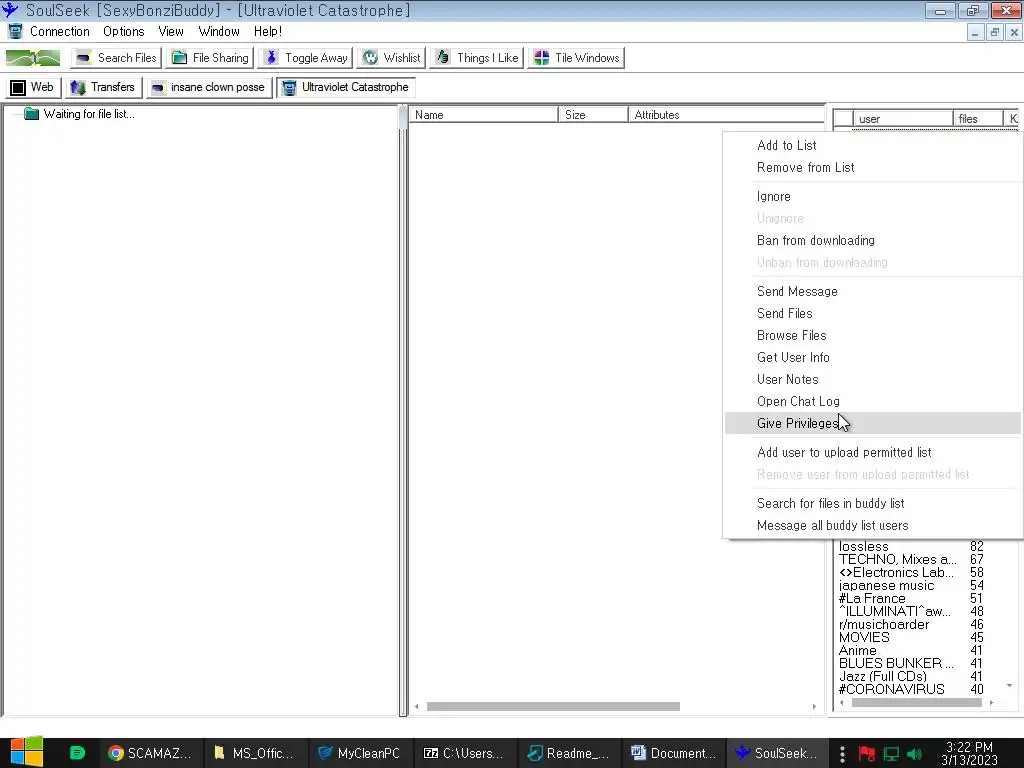Click the file list scroll left arrow
Screen dimensions: 1024x768
click(417, 707)
